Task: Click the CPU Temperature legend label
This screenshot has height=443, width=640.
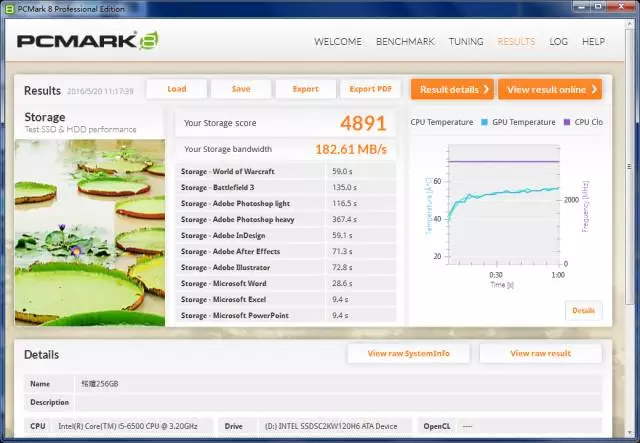Action: pos(442,122)
